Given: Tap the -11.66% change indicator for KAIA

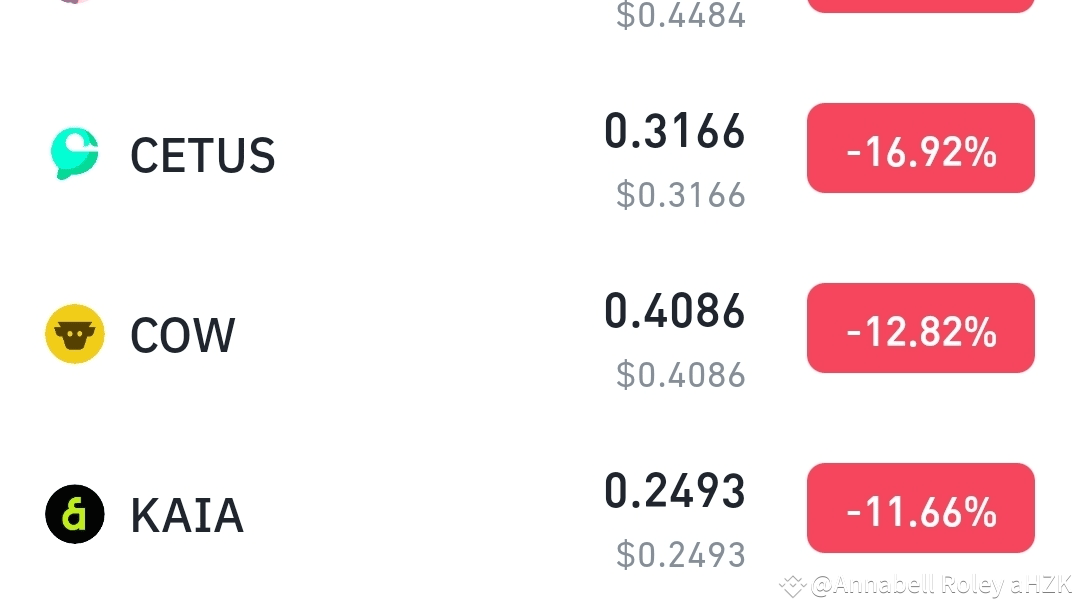Looking at the screenshot, I should [x=920, y=508].
